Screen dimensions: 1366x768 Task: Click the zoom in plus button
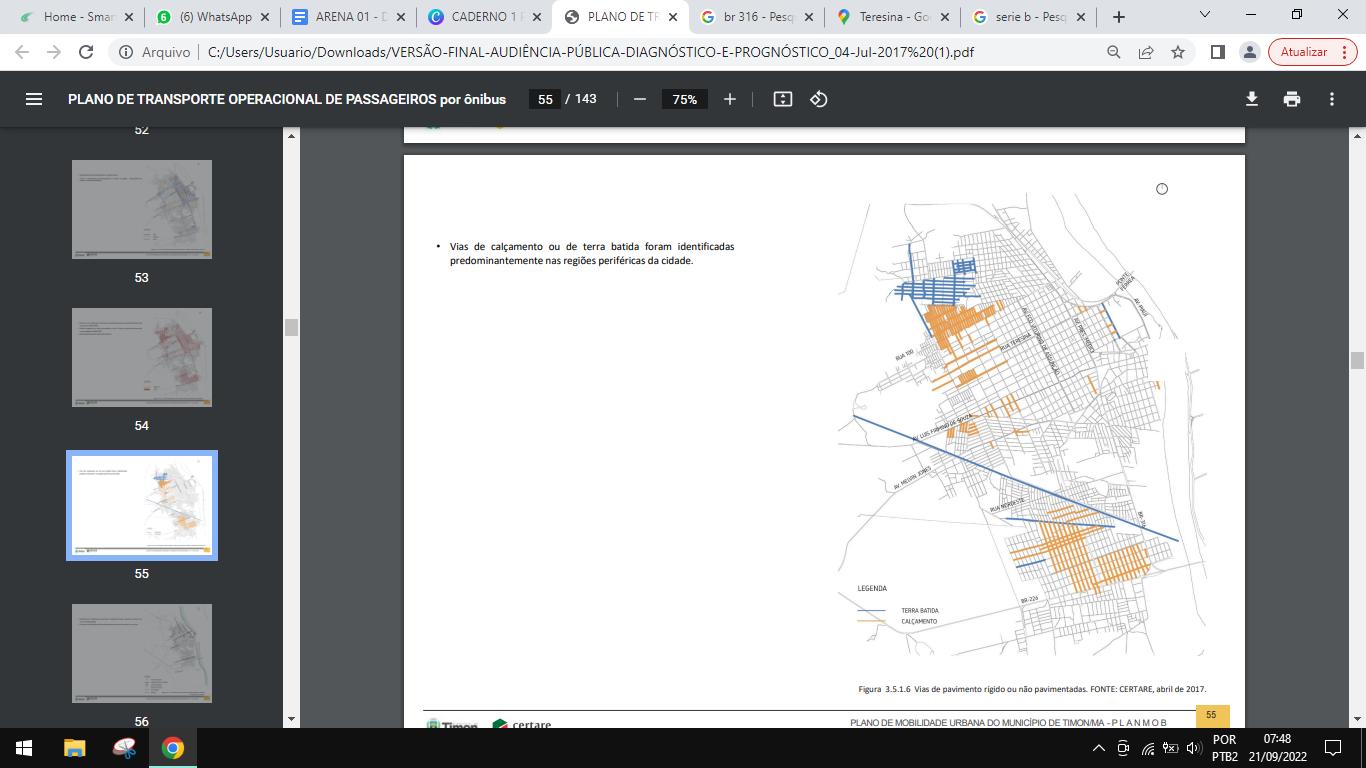[x=730, y=99]
